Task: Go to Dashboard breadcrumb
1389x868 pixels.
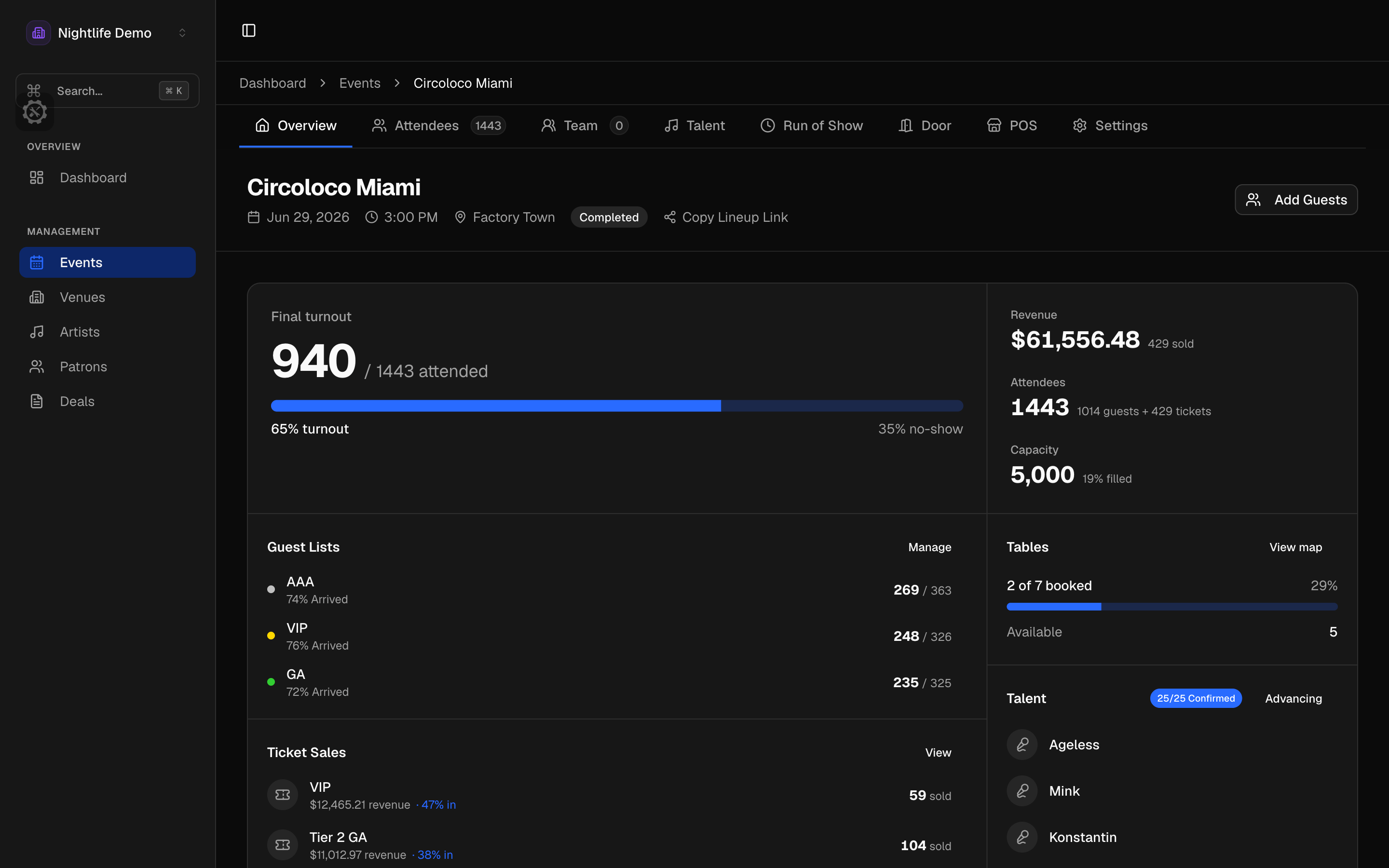Action: pos(272,83)
